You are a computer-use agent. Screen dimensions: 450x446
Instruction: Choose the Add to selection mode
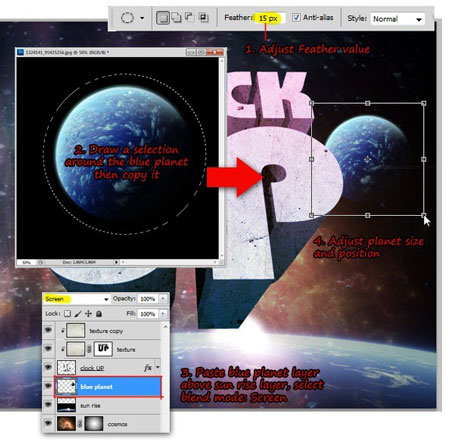176,17
